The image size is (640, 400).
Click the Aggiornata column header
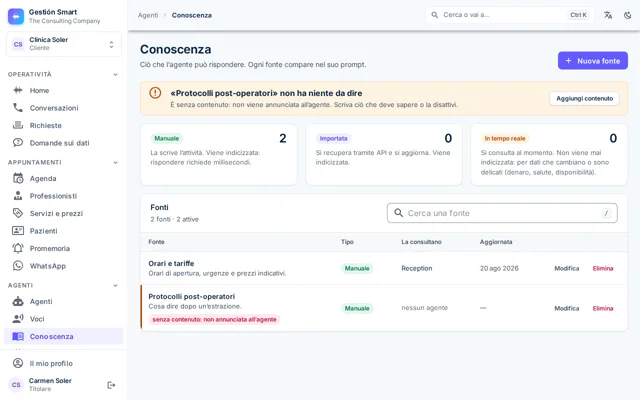click(x=496, y=242)
